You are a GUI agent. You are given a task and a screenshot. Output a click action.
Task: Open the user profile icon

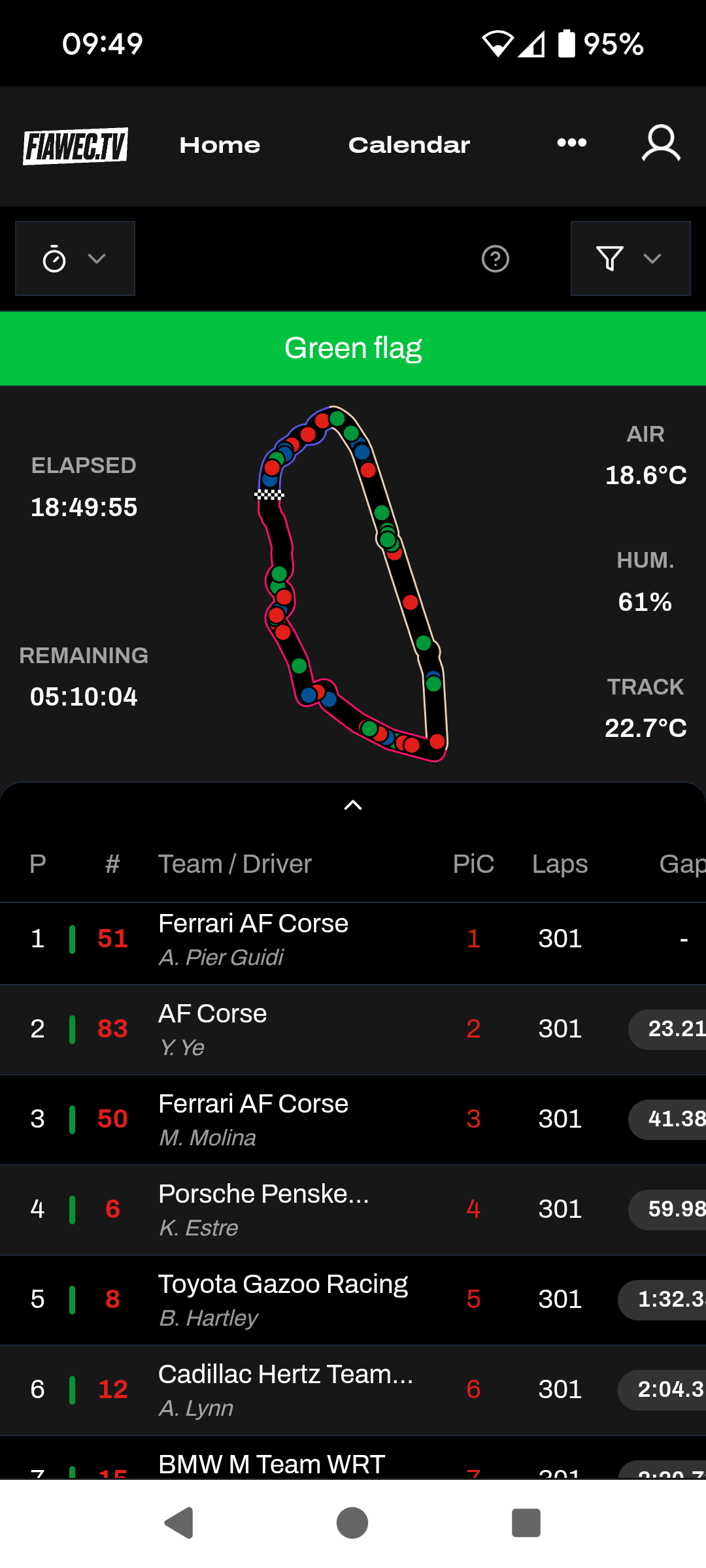tap(660, 144)
